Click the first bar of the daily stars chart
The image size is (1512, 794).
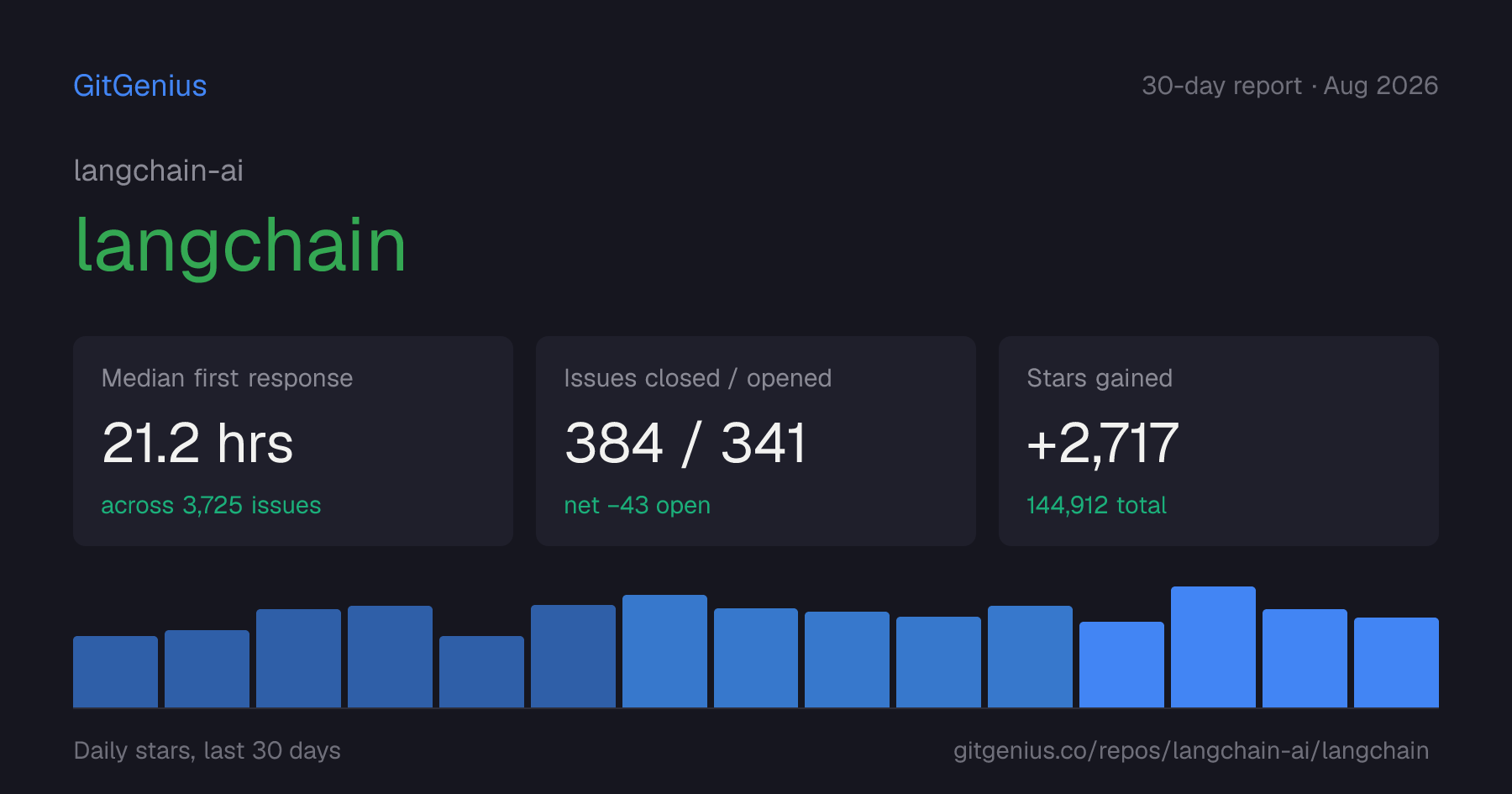pyautogui.click(x=115, y=671)
